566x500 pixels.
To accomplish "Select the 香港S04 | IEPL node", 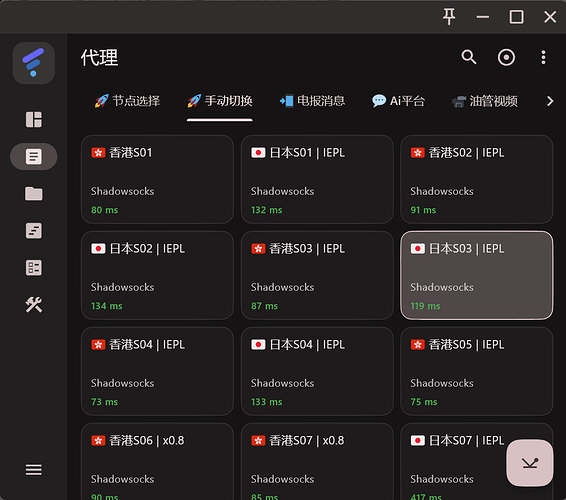I will tap(157, 371).
